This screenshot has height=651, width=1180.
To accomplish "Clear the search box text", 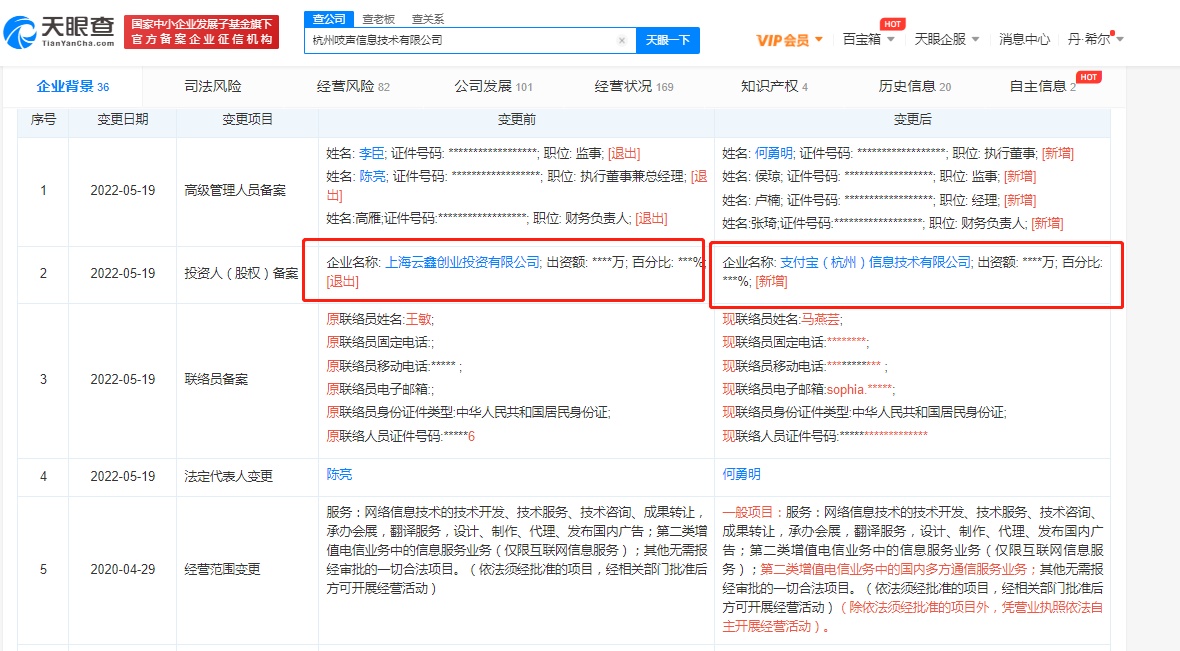I will [x=621, y=41].
